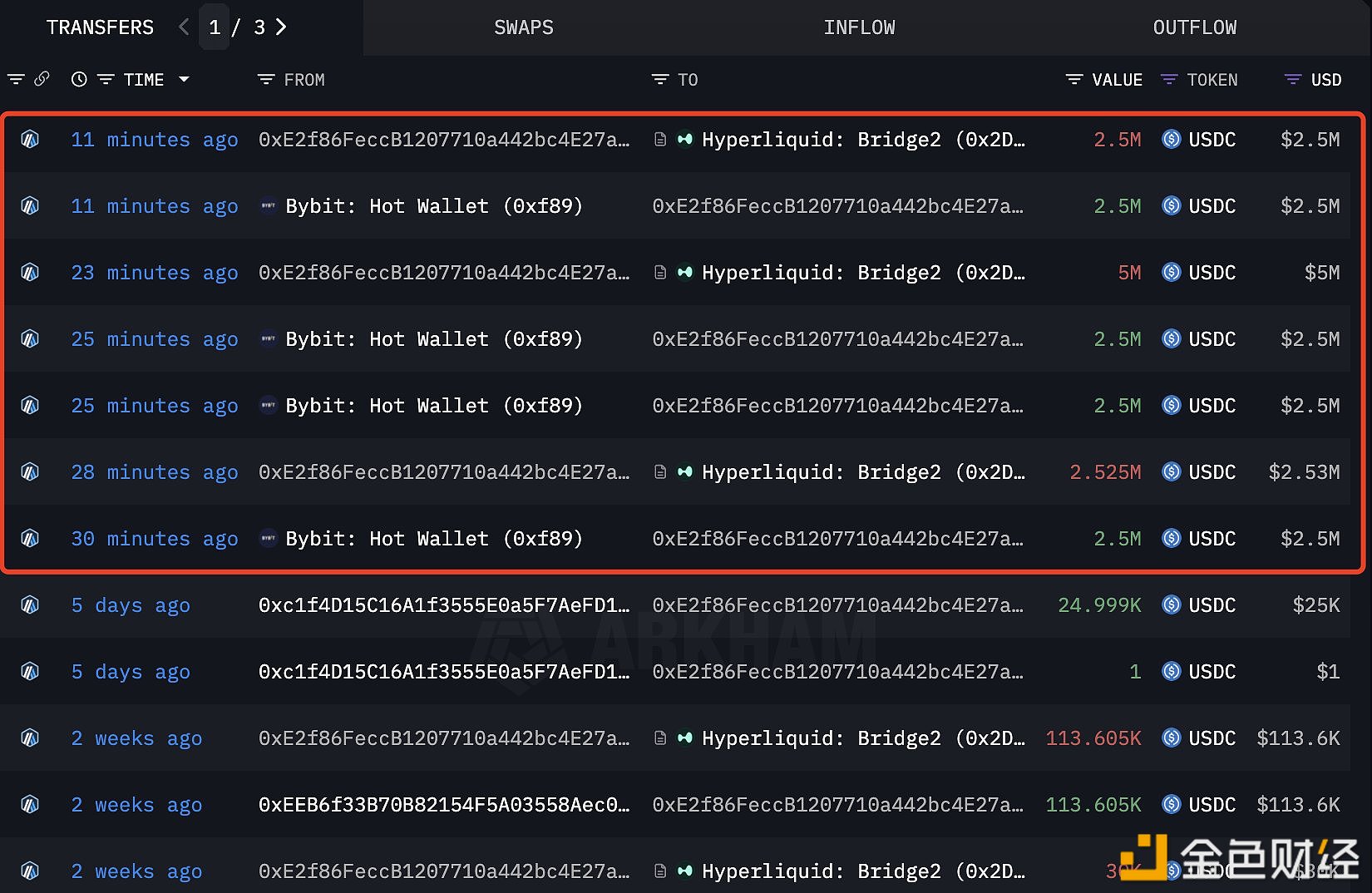Open sender address 0xEEB6f33B70B82154F5A03558Aec0
The image size is (1372, 893).
[x=444, y=805]
